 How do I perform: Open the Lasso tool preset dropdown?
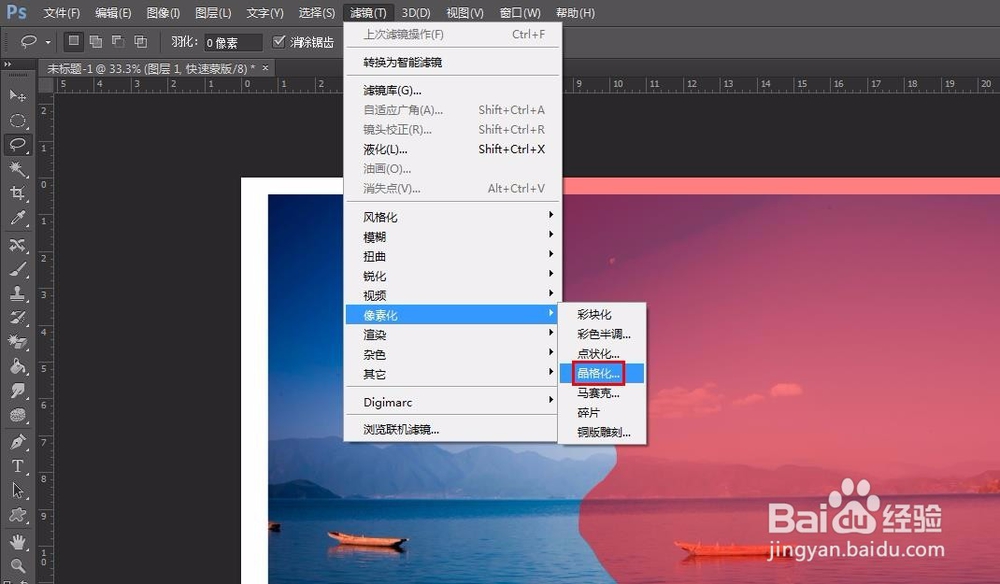click(x=47, y=42)
